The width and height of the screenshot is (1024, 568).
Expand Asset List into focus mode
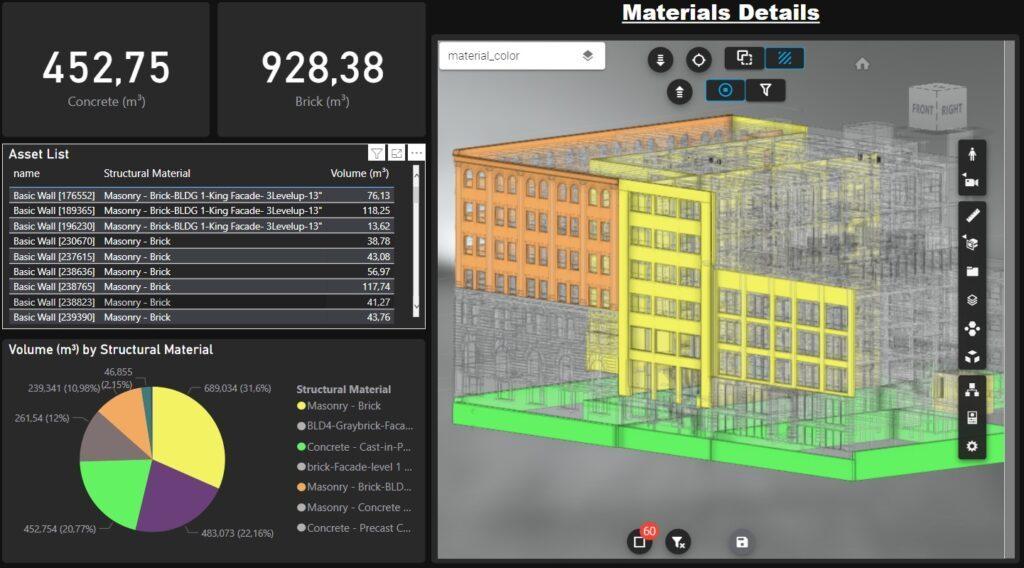(x=396, y=153)
